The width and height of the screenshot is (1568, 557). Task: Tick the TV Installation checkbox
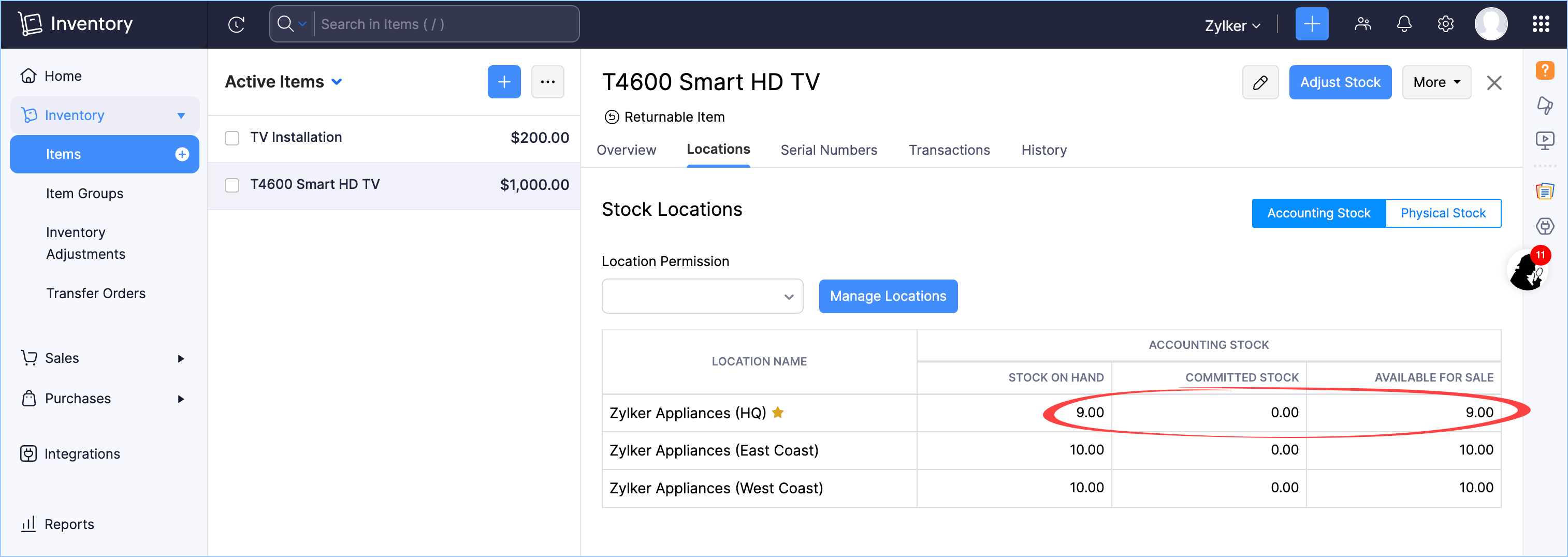click(231, 138)
